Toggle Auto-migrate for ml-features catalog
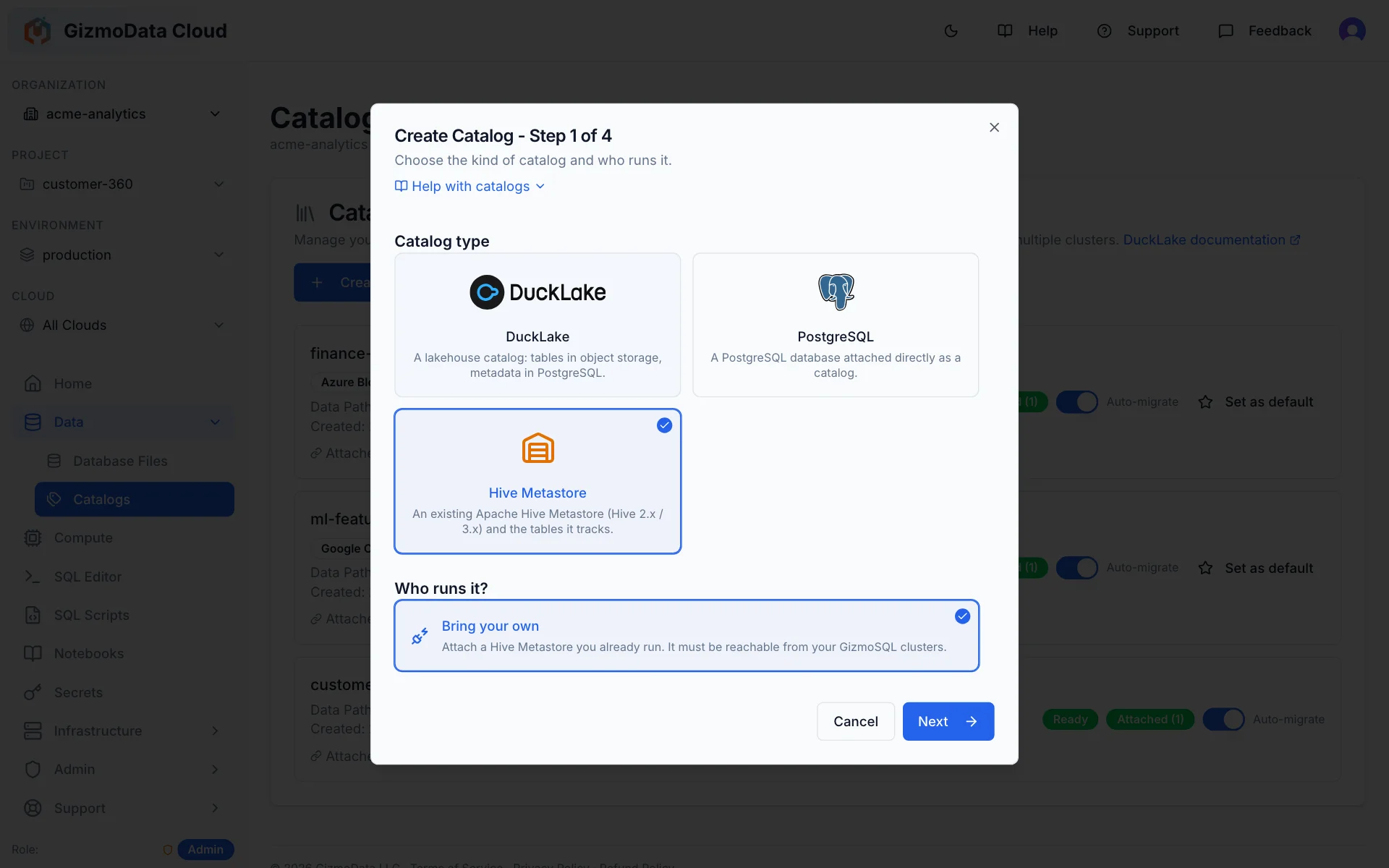Screen dimensions: 1389x868 coord(1077,568)
